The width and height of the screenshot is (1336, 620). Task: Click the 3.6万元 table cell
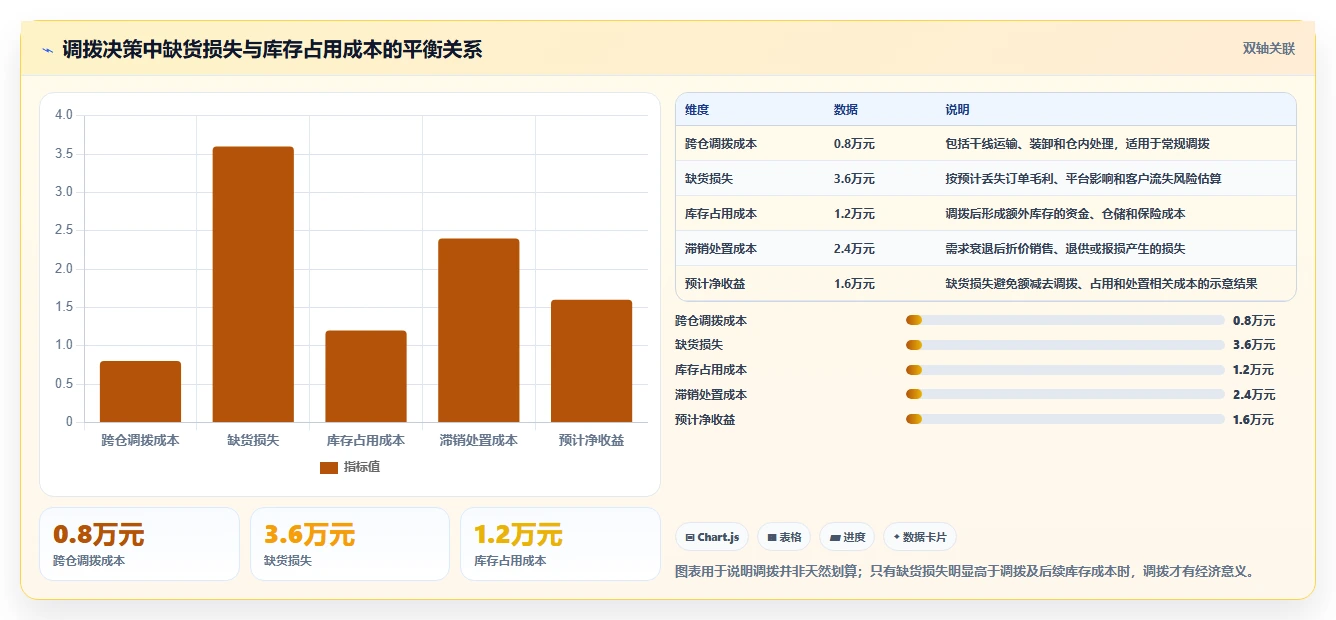[x=854, y=179]
